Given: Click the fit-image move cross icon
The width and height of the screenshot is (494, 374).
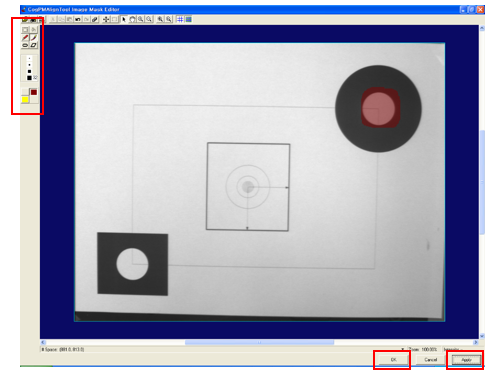Looking at the screenshot, I should tap(106, 19).
